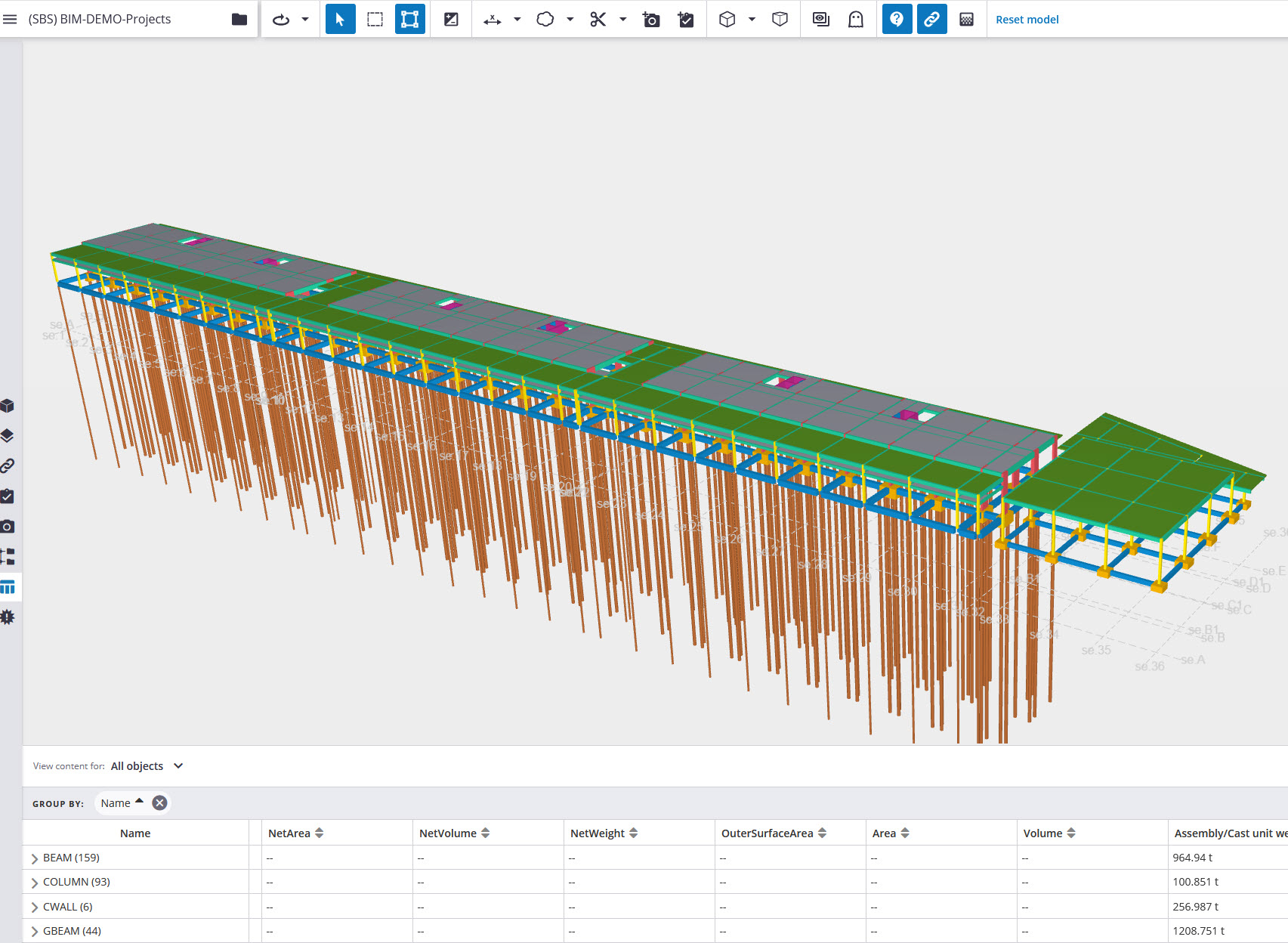Take a snapshot with the camera tool
This screenshot has height=943, width=1288.
click(x=650, y=19)
